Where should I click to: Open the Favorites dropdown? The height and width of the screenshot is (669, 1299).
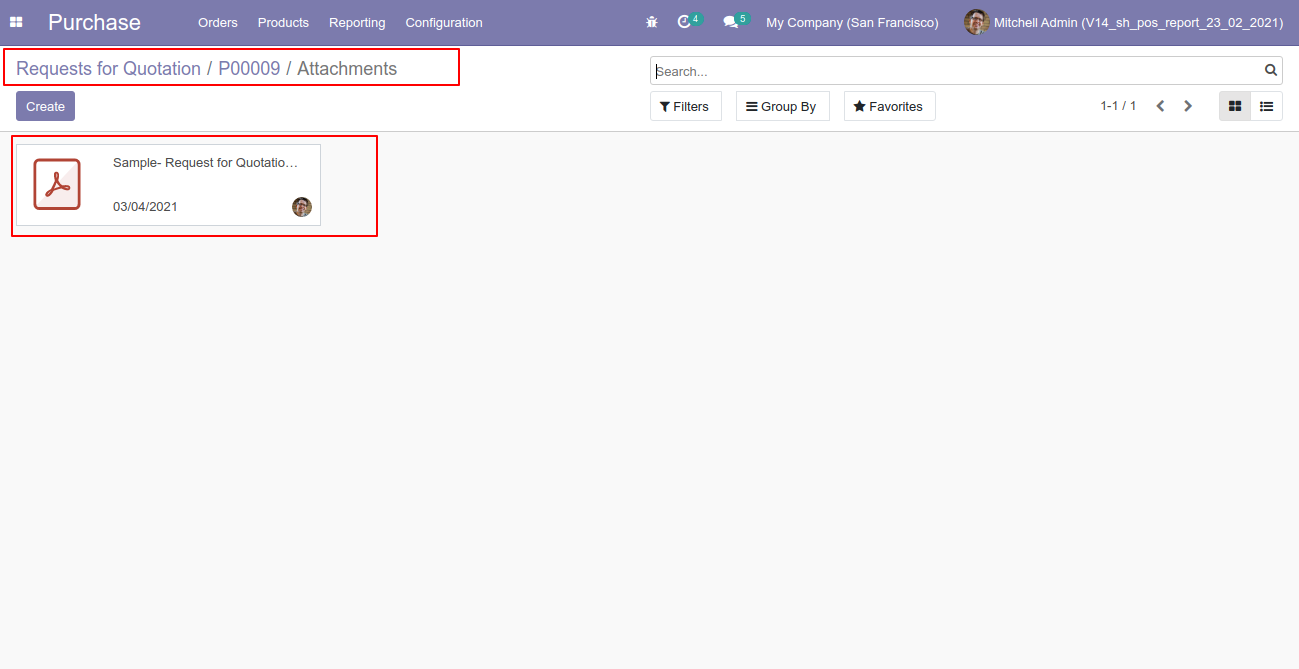click(x=890, y=106)
